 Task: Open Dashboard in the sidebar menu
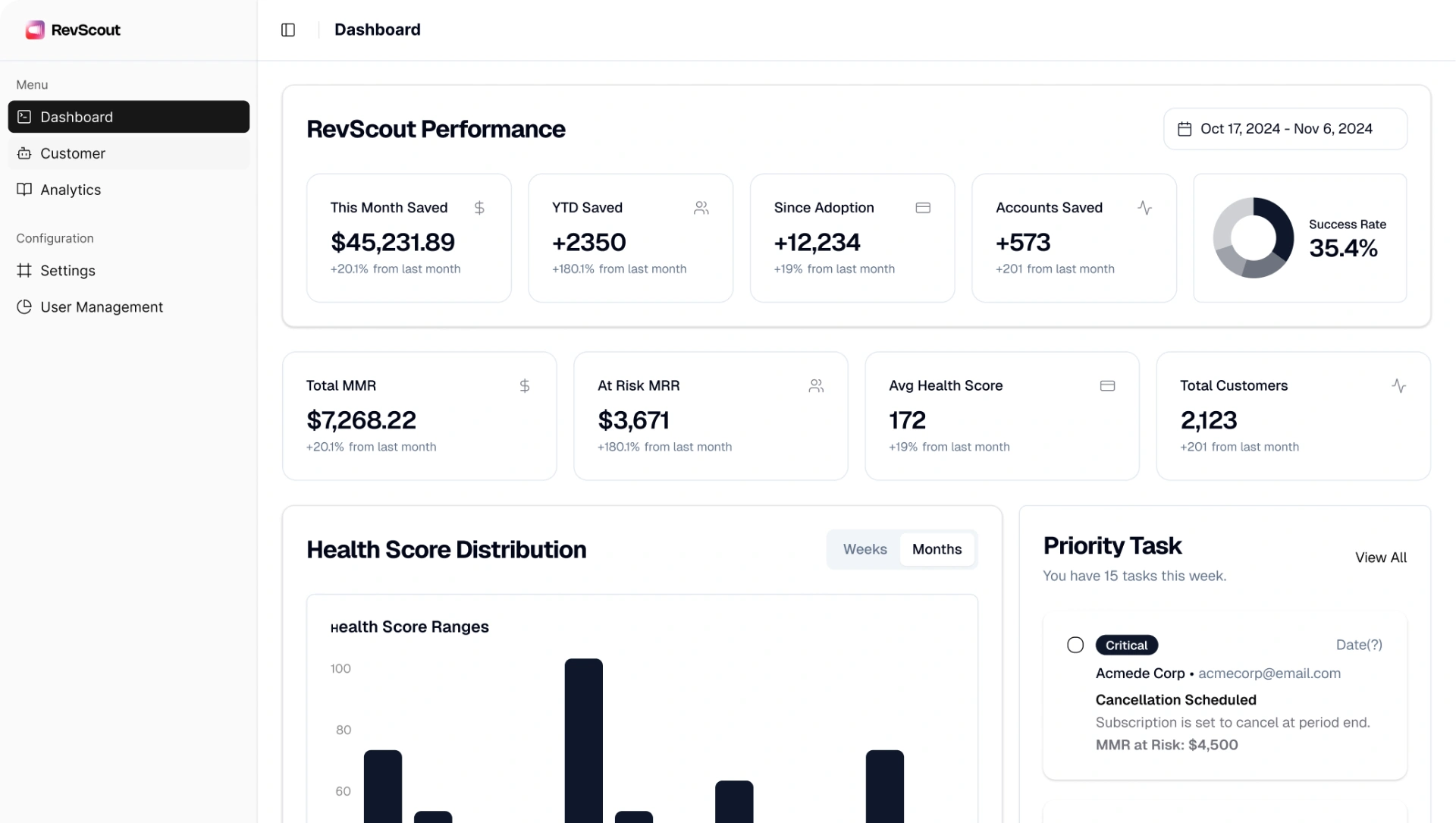pos(129,117)
